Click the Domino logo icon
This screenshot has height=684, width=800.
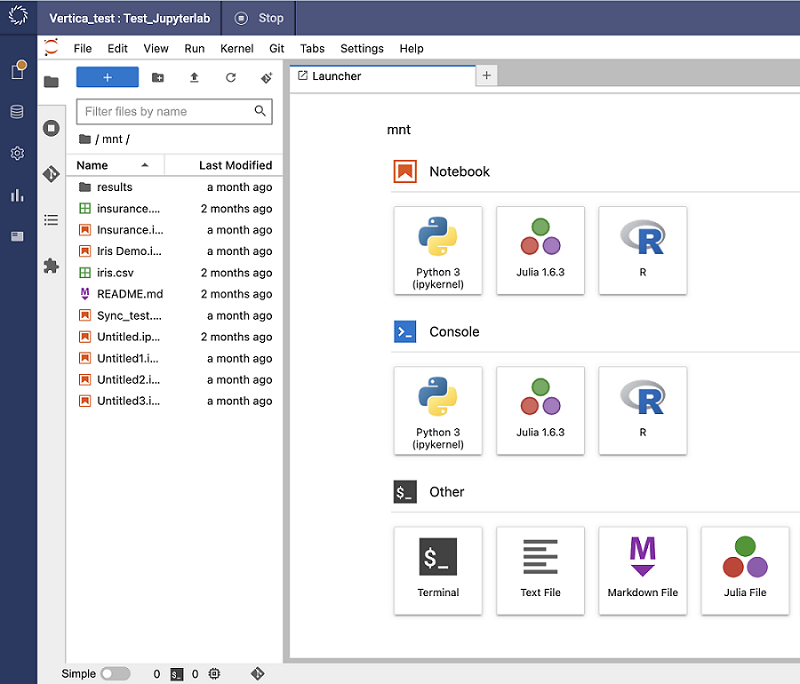pos(18,15)
